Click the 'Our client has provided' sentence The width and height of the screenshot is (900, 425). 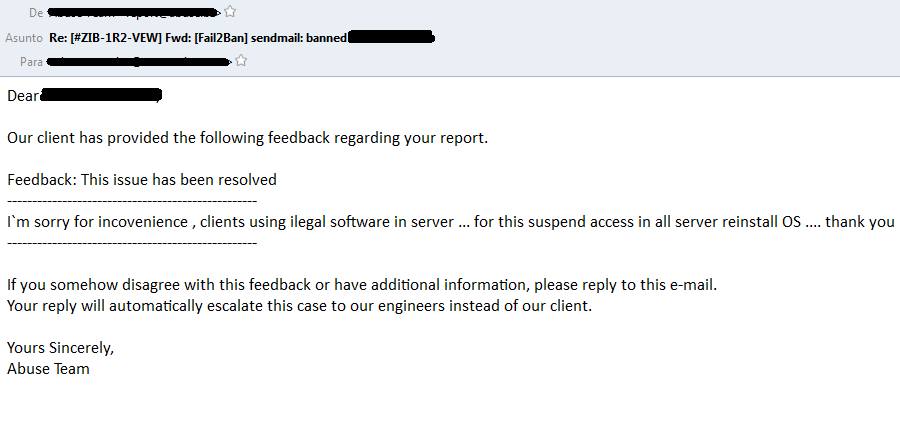tap(247, 138)
